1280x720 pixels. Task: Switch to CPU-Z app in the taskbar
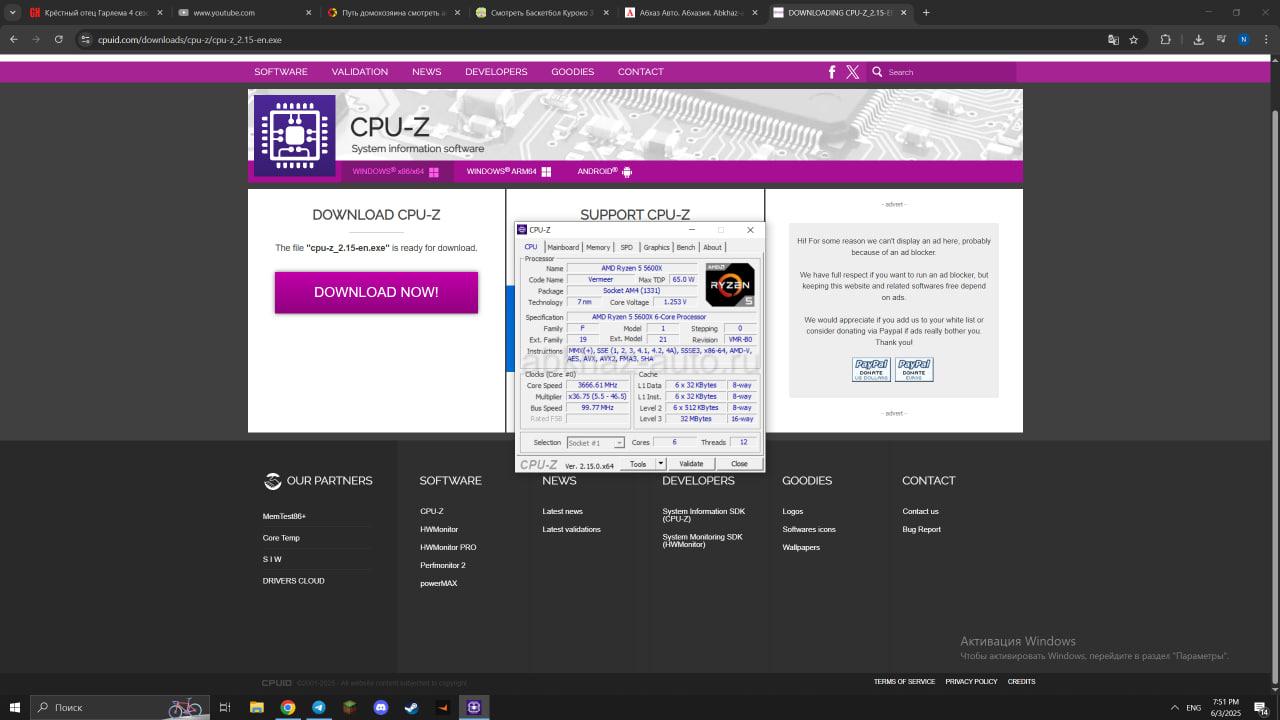pos(474,707)
